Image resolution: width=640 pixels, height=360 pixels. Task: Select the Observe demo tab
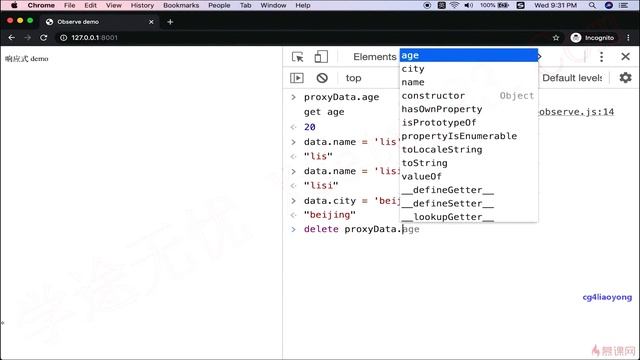100,22
